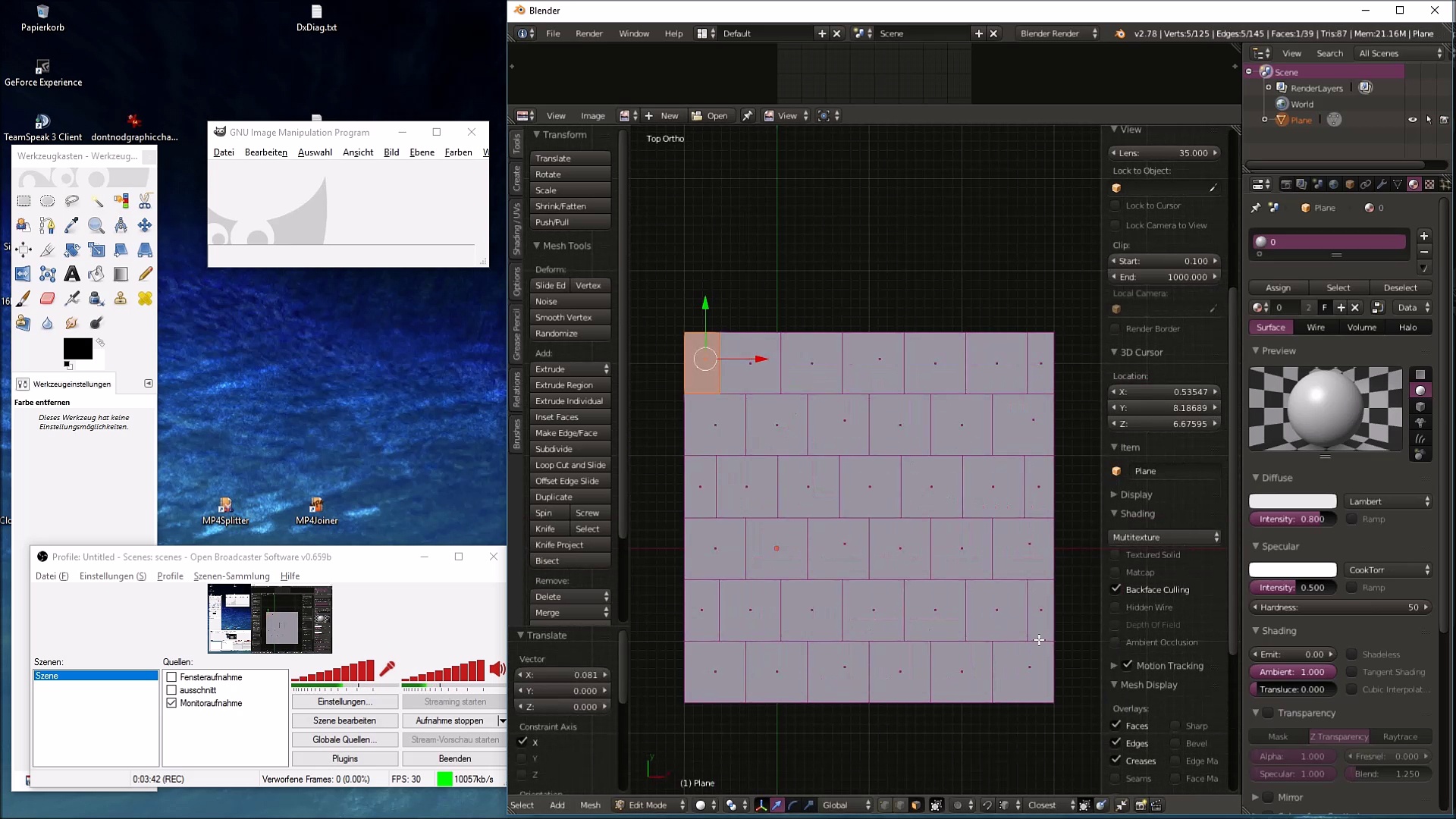Open the Multitexture shading dropdown
Image resolution: width=1456 pixels, height=819 pixels.
[1165, 537]
